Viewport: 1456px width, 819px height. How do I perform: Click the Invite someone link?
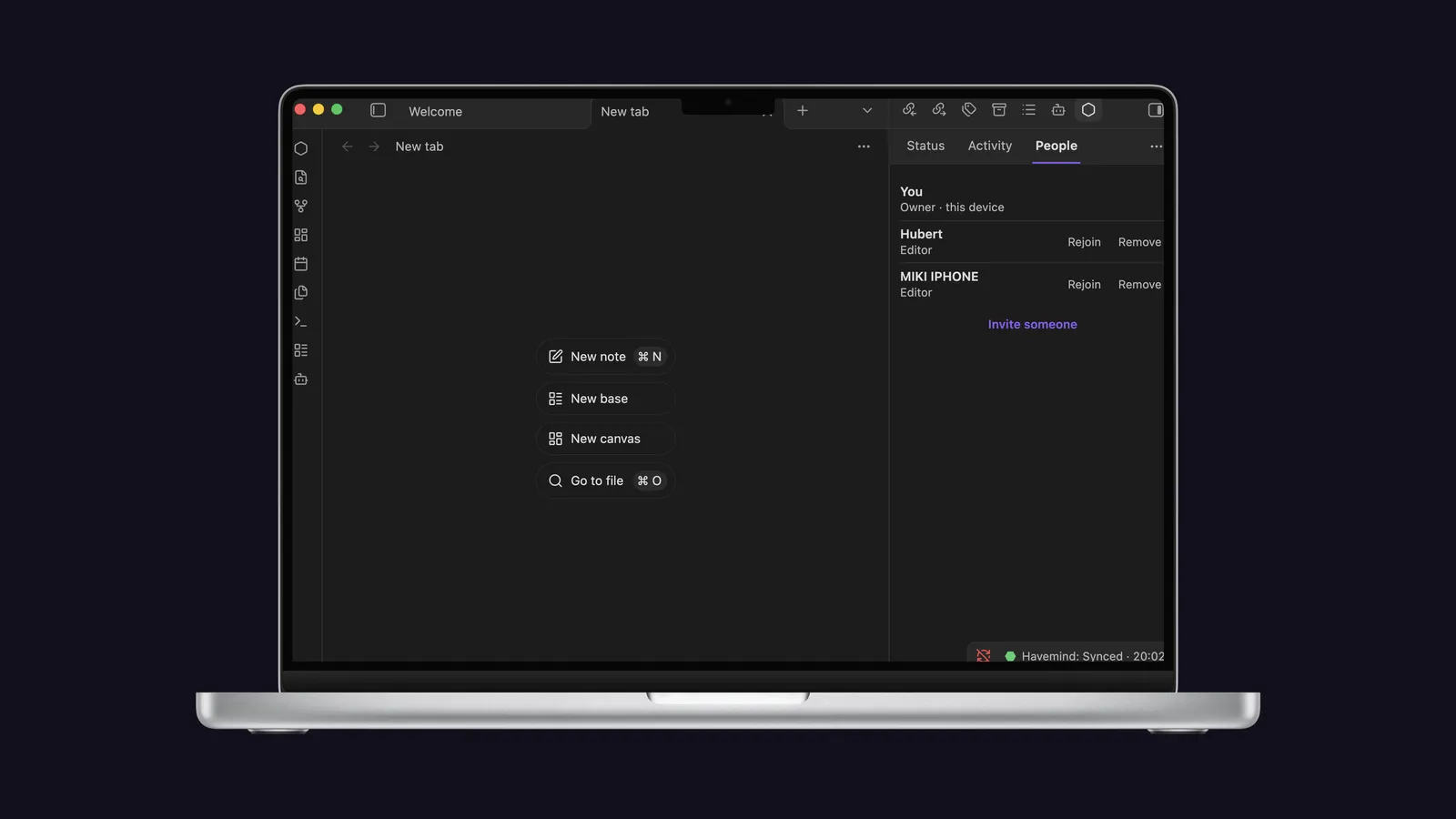point(1032,325)
